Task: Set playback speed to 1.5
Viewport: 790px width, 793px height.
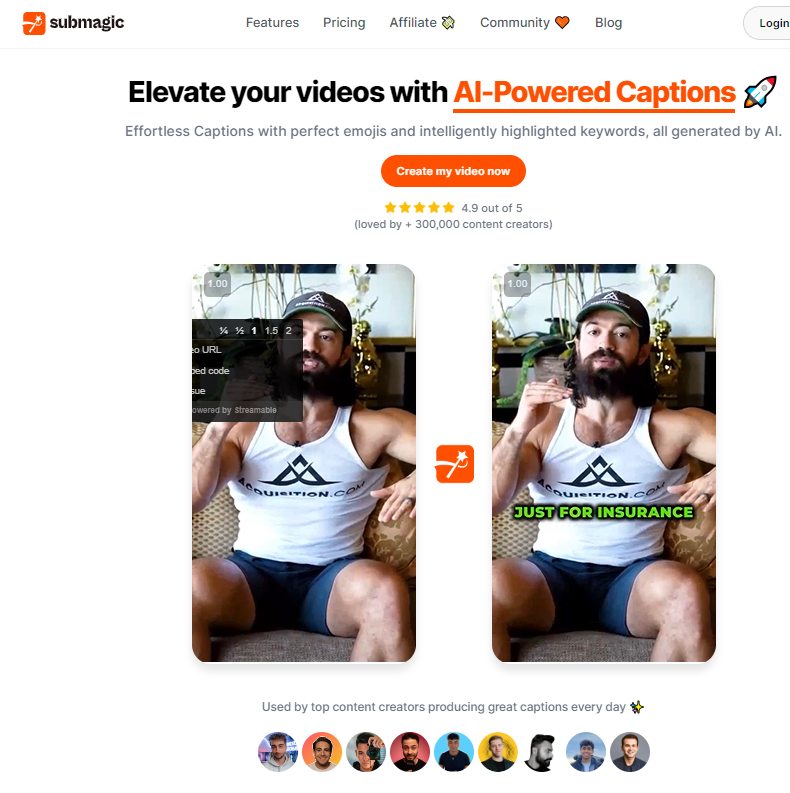Action: pos(271,331)
